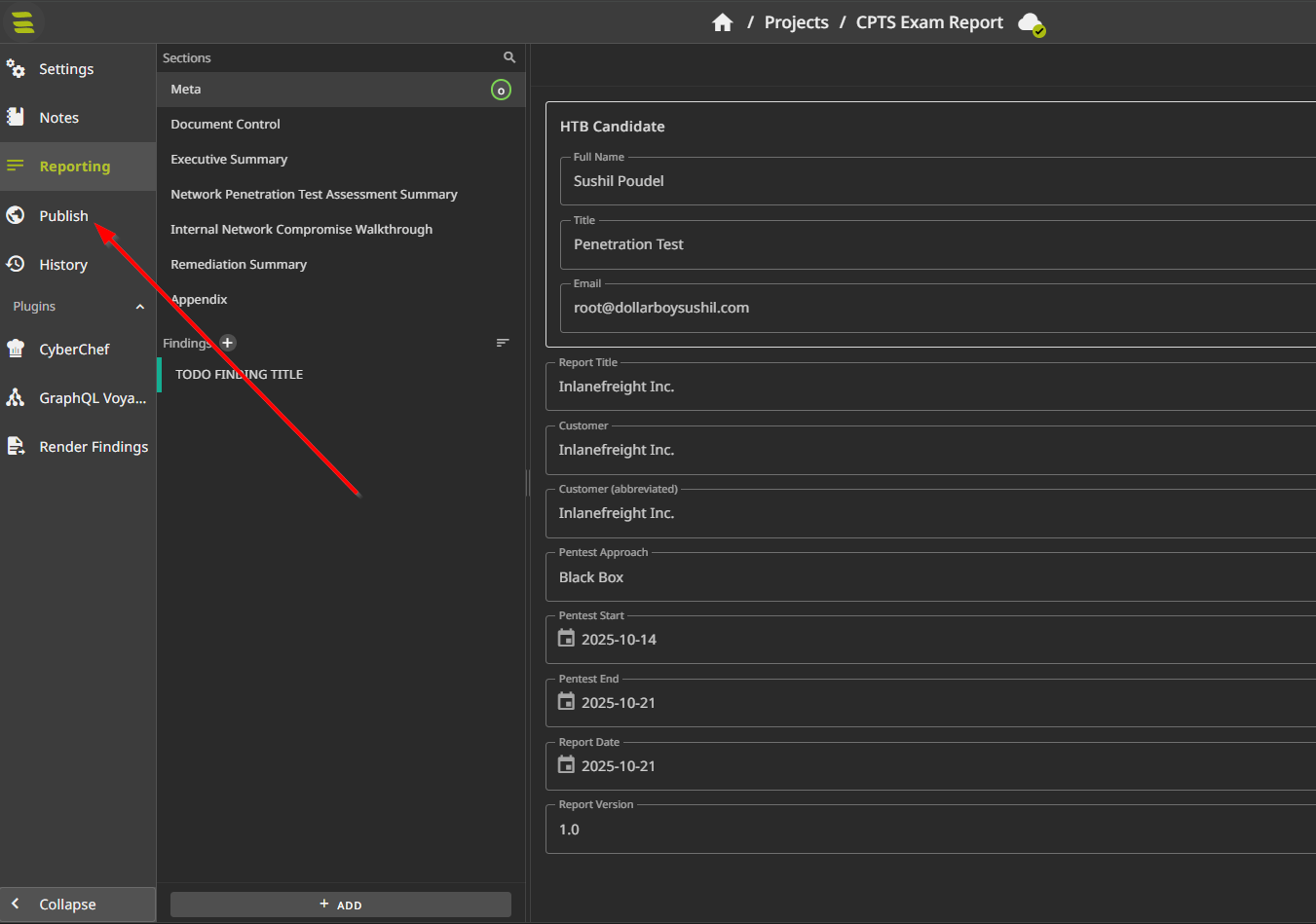Collapse the left sidebar

[66, 905]
